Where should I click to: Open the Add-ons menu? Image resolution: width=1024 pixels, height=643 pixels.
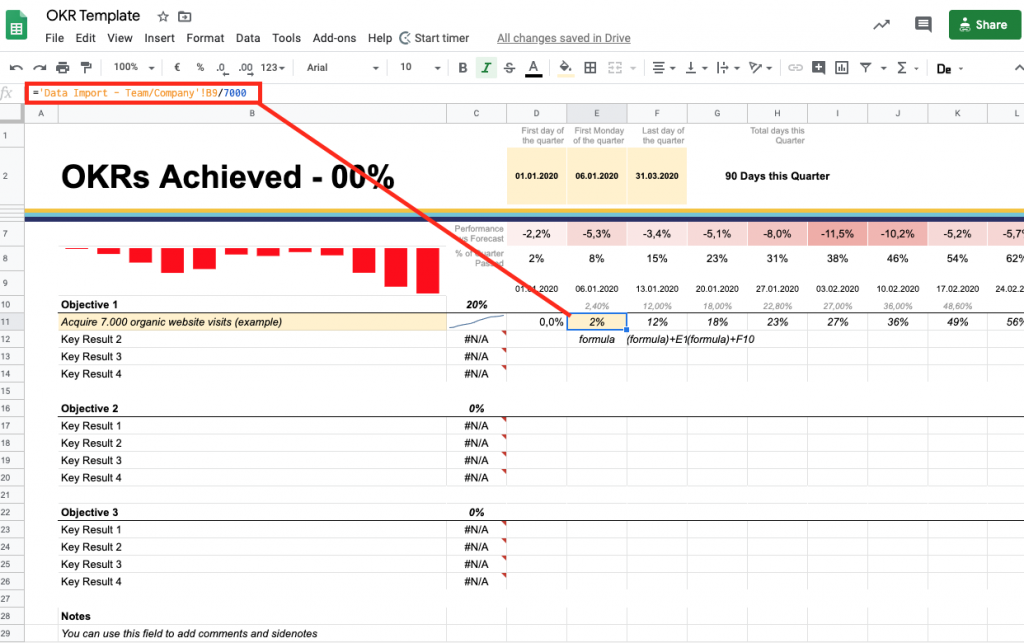tap(333, 38)
